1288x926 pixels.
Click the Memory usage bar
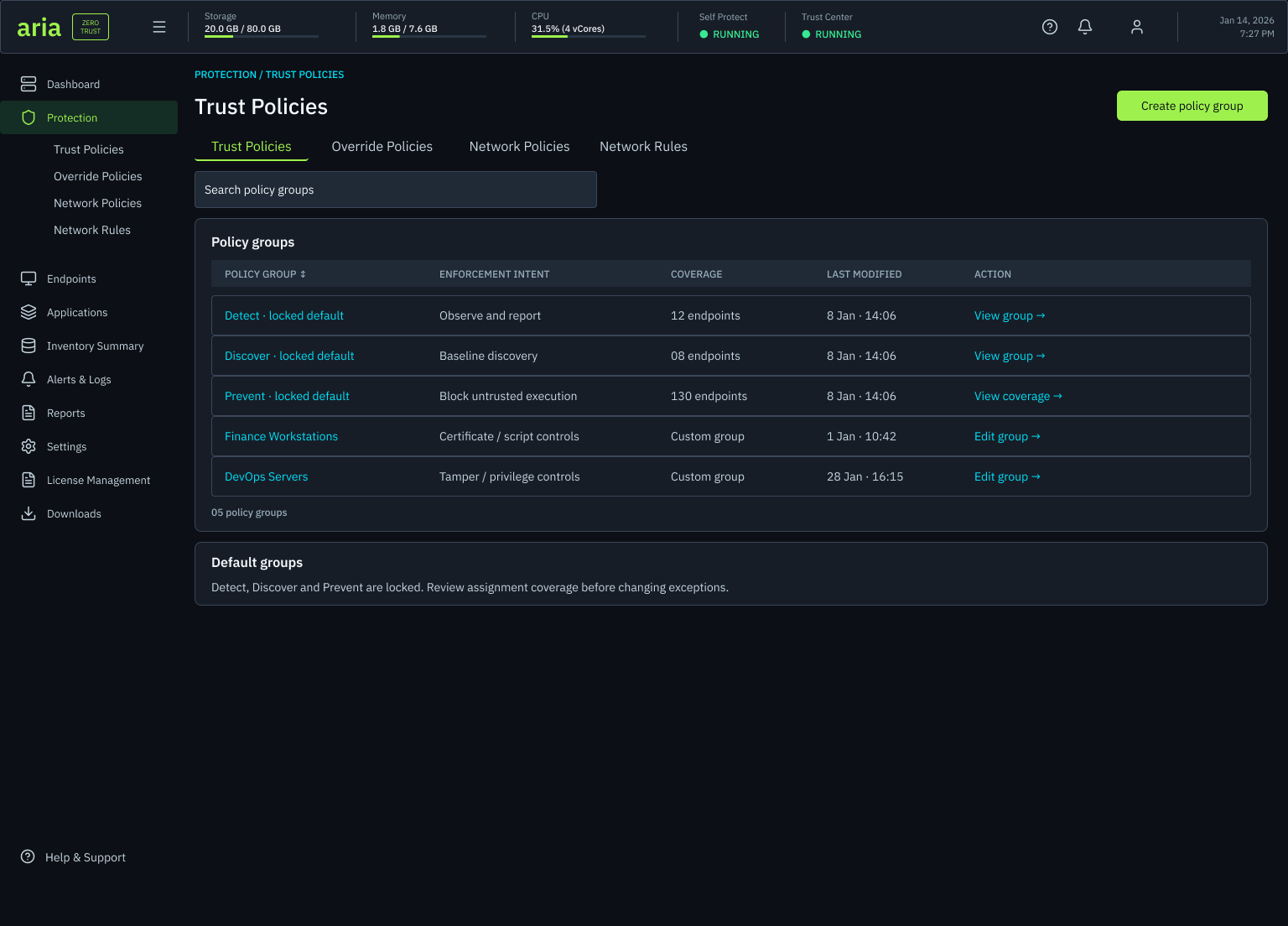[429, 36]
